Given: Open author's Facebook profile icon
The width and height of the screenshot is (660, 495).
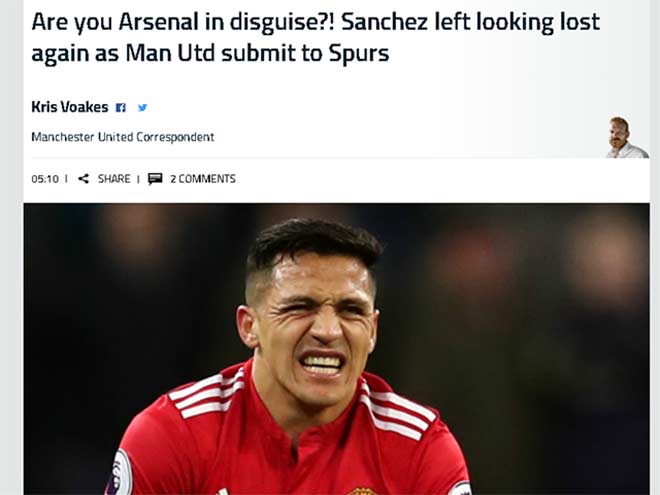Looking at the screenshot, I should click(121, 108).
